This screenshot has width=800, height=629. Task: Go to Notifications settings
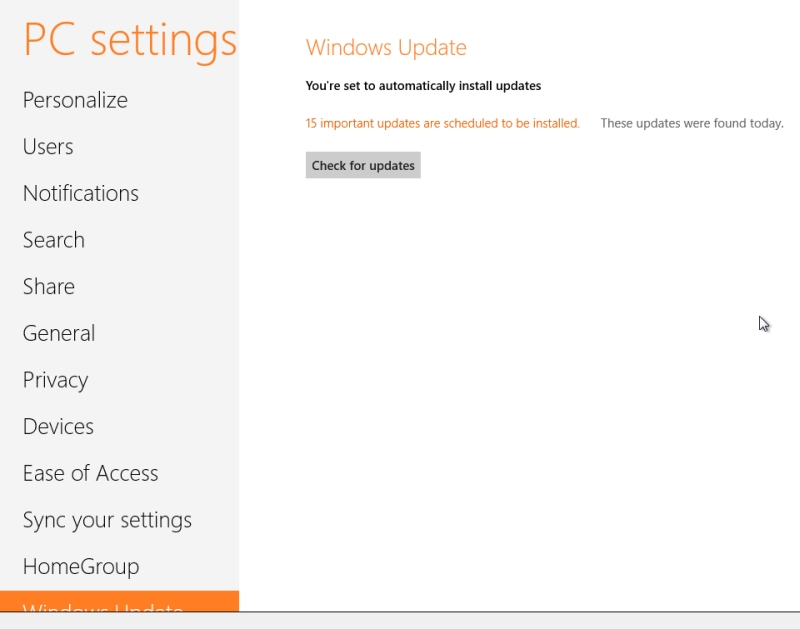pyautogui.click(x=81, y=193)
